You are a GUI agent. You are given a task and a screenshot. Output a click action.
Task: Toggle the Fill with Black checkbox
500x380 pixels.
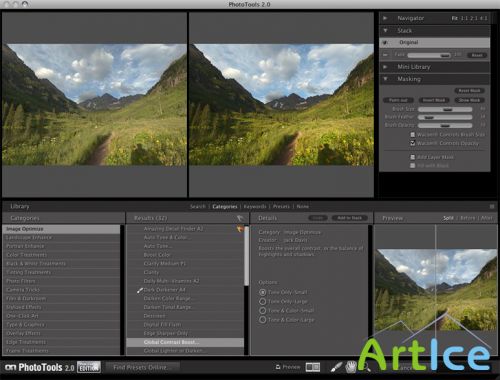pos(413,165)
